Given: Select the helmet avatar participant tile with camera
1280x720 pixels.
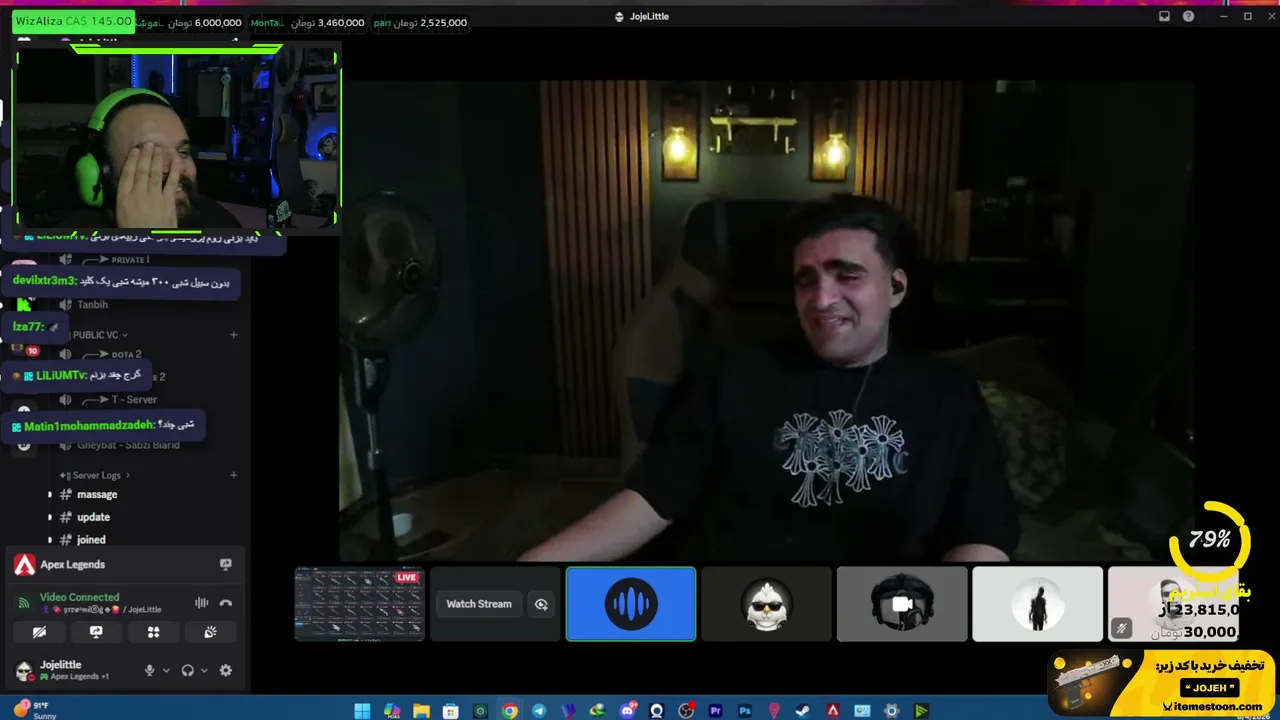Looking at the screenshot, I should [902, 604].
